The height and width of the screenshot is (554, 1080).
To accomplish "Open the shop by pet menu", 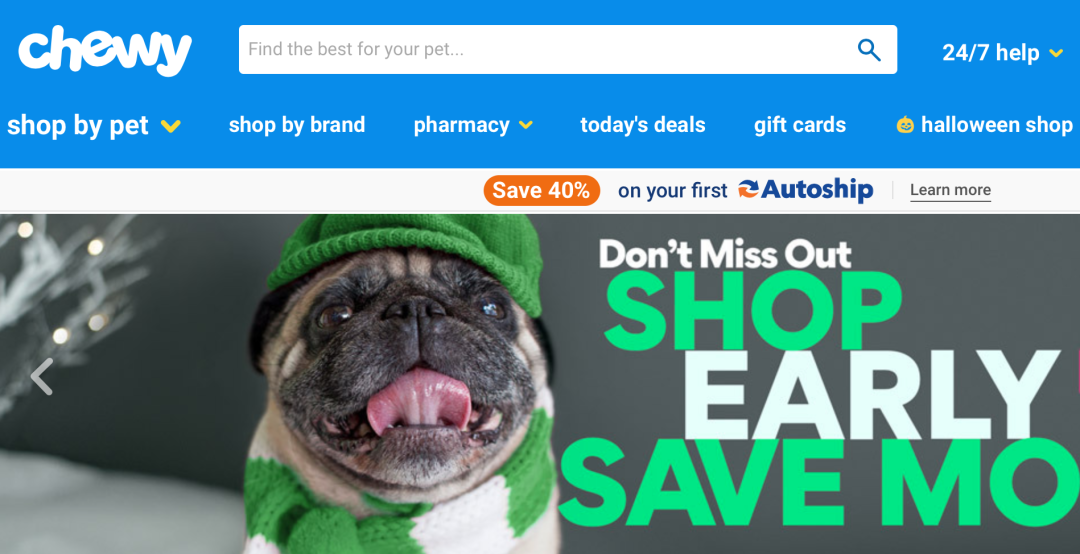I will click(x=78, y=125).
